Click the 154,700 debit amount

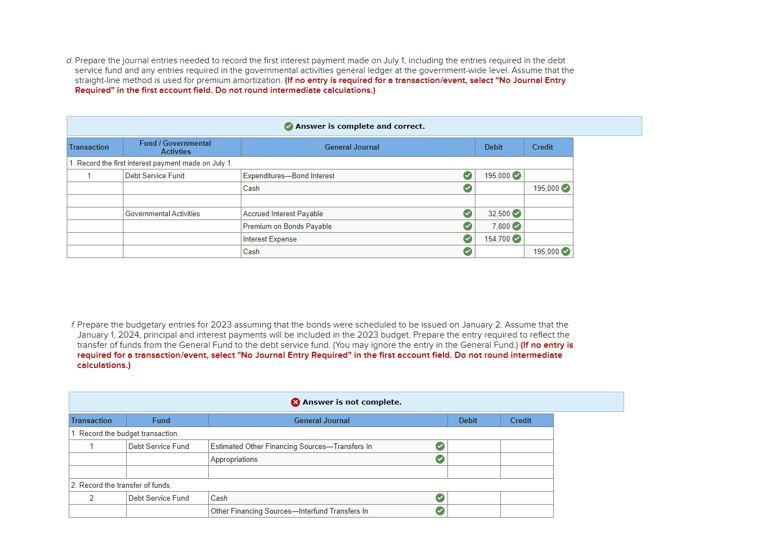pyautogui.click(x=497, y=239)
